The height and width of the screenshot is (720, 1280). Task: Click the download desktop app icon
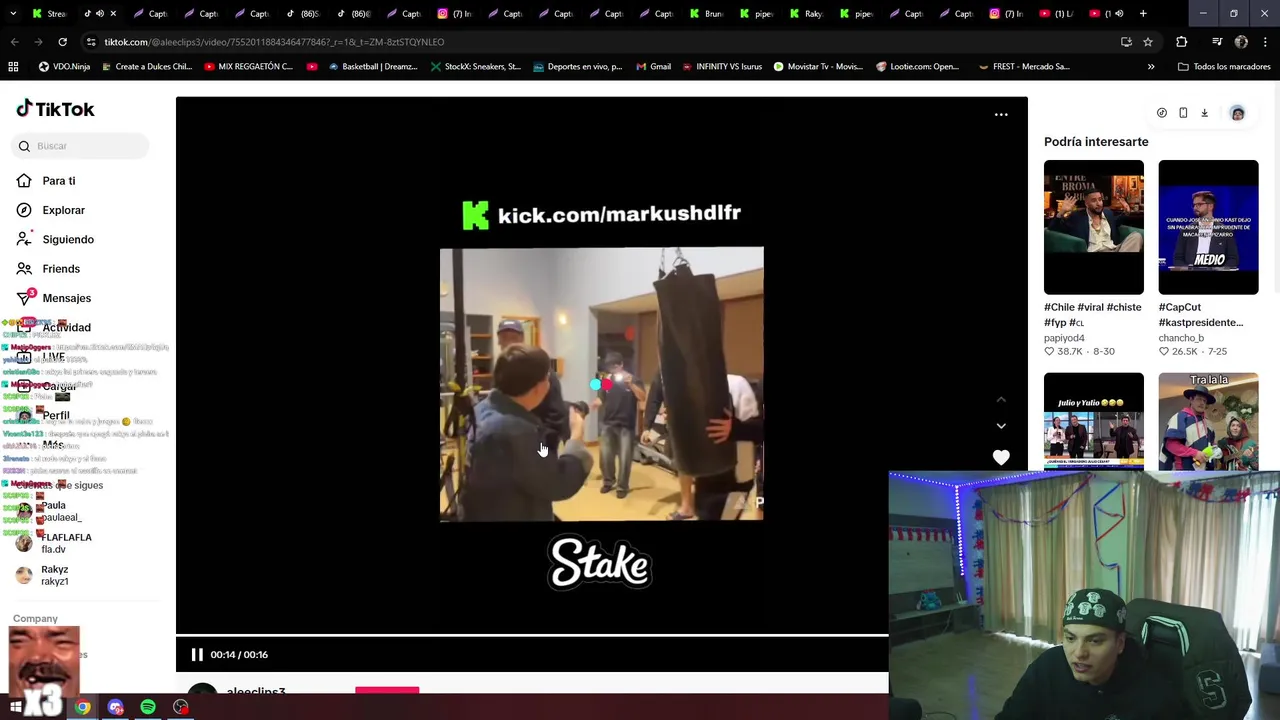click(1204, 113)
